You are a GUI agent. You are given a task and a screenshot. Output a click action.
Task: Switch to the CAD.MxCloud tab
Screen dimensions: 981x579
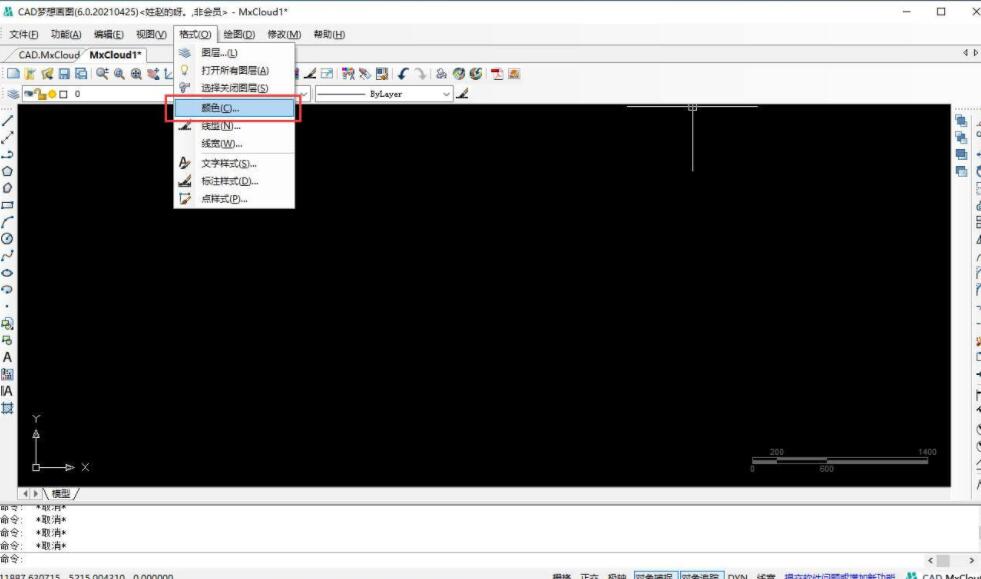(x=48, y=55)
